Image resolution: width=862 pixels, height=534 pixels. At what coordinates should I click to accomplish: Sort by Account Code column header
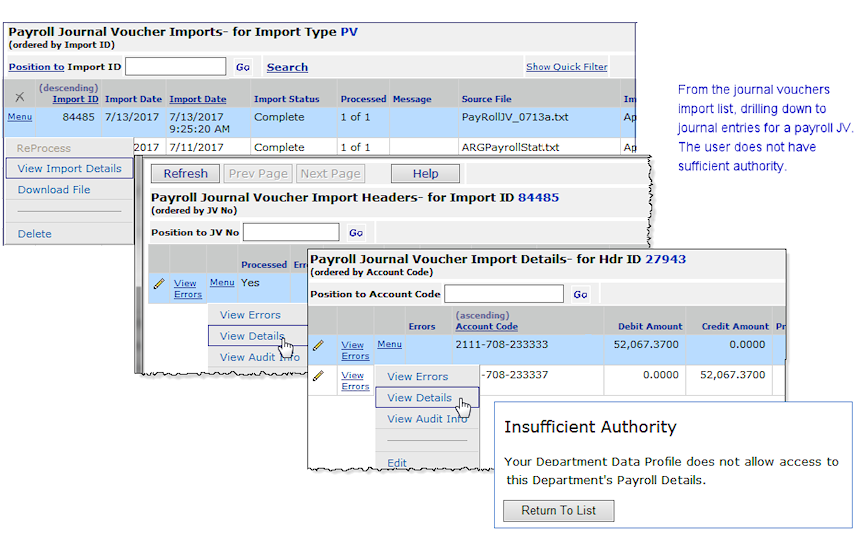click(x=486, y=326)
